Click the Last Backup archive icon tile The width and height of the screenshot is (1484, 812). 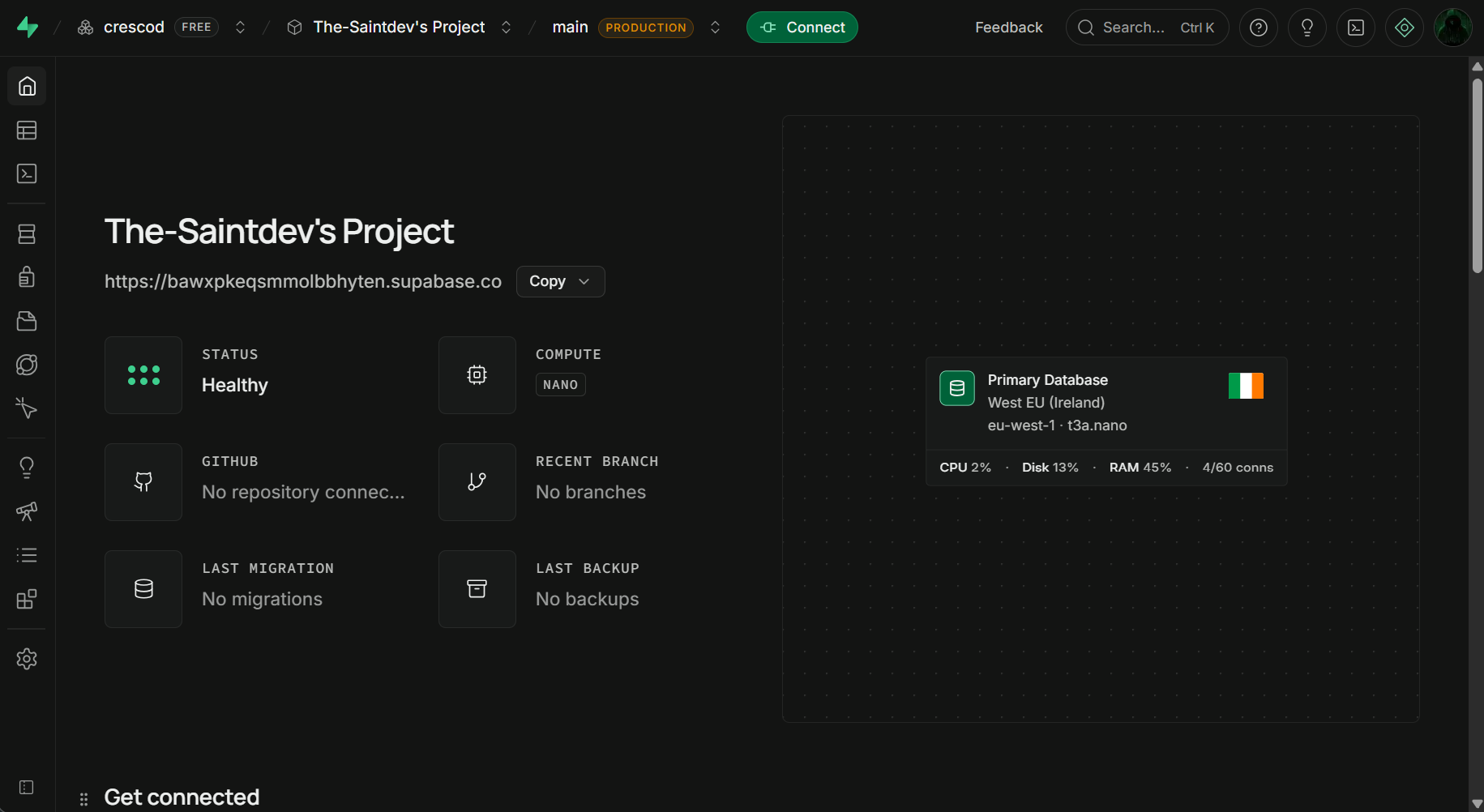477,589
